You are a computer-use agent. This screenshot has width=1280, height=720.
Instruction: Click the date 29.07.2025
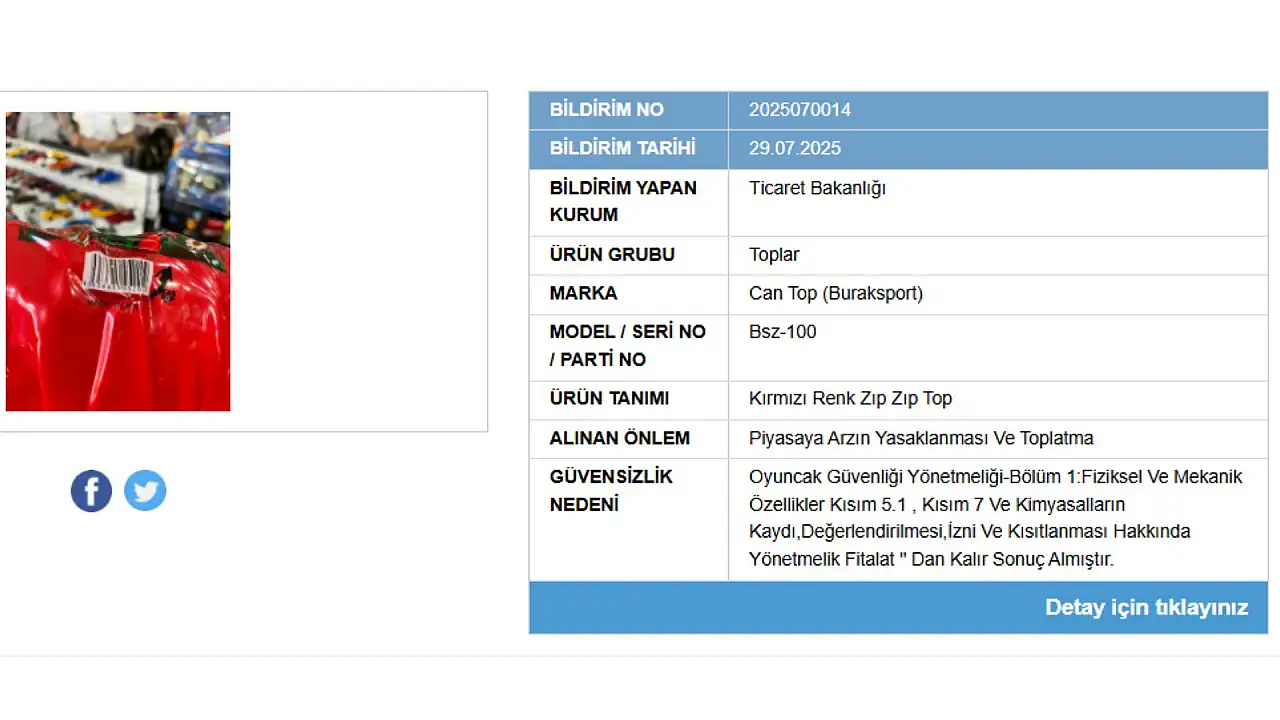795,149
